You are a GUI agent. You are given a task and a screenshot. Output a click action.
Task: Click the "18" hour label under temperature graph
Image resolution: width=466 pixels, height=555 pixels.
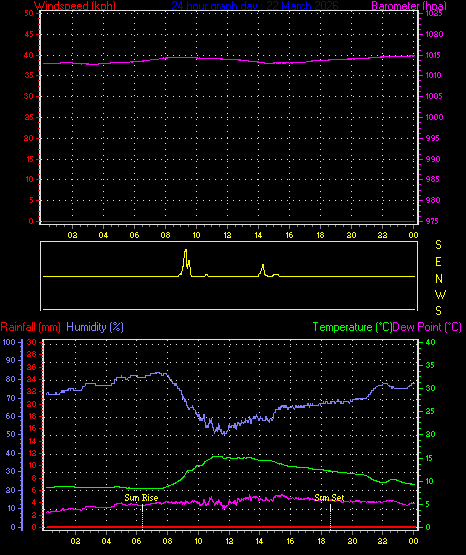[x=321, y=541]
